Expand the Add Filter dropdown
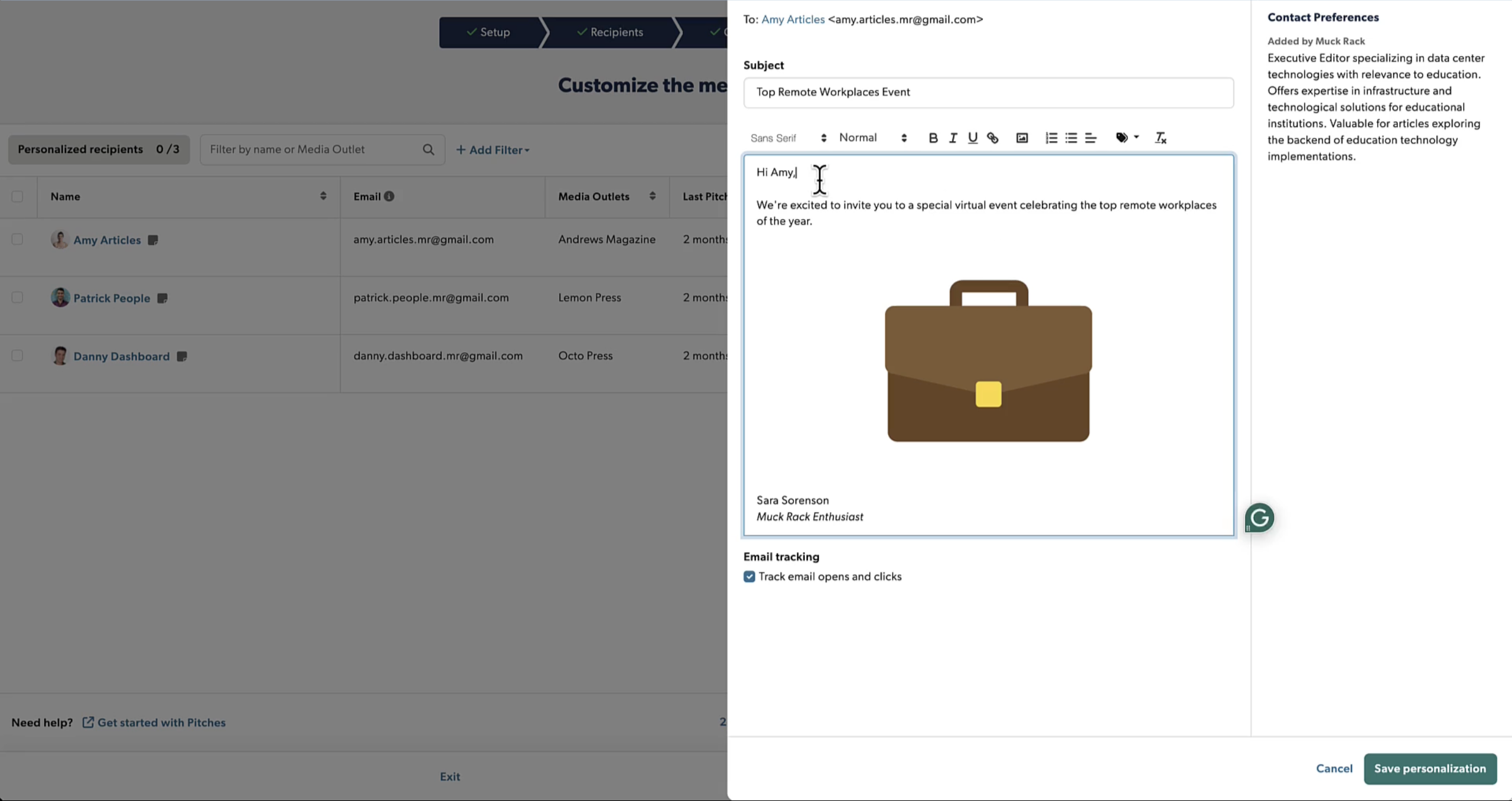Screen dimensions: 1512x801 [493, 150]
